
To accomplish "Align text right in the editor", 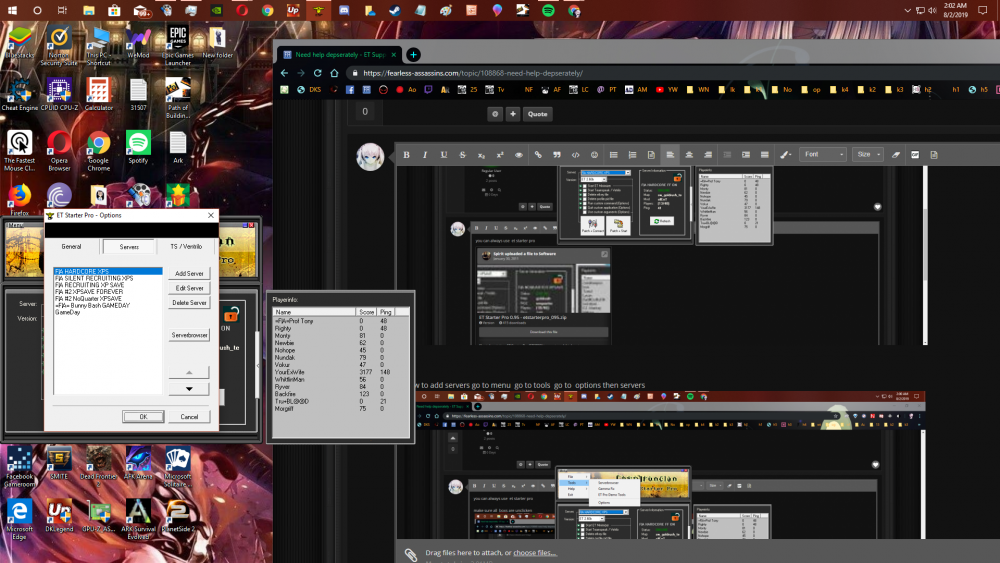I will 708,155.
